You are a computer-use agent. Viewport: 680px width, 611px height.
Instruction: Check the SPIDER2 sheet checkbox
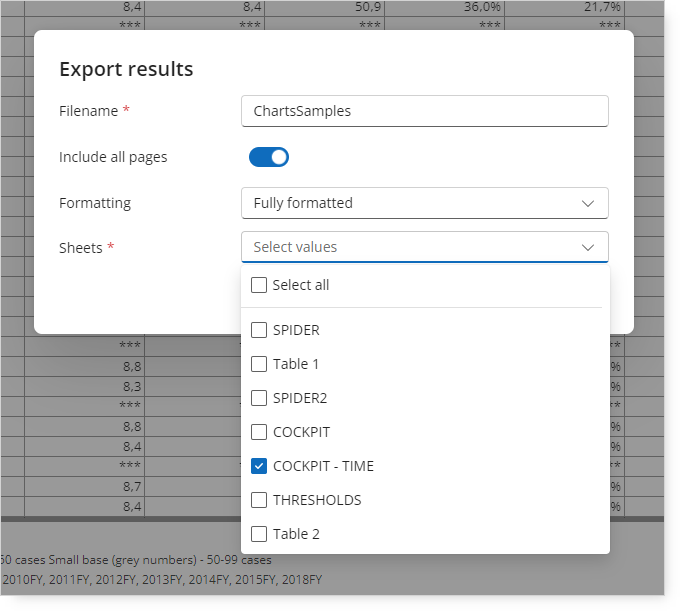pos(259,398)
